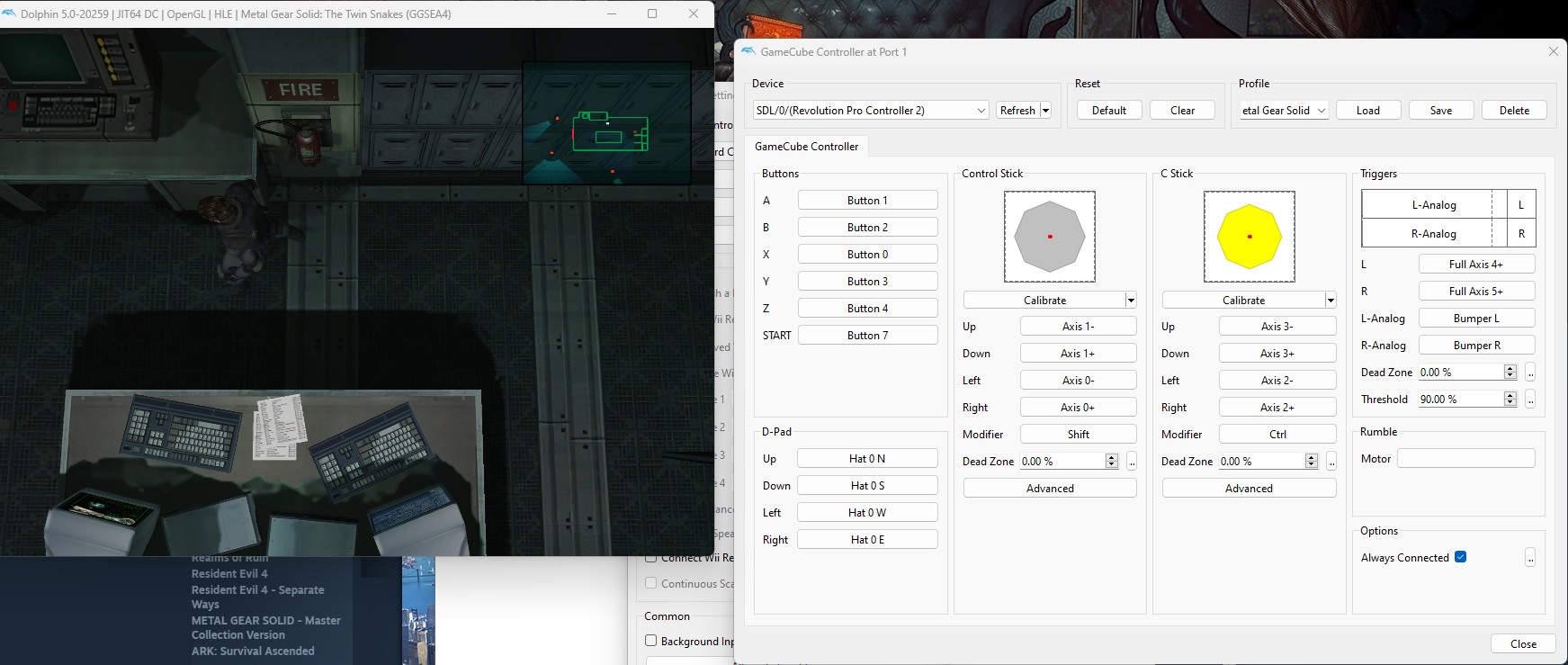The image size is (1568, 665).
Task: Open the Profile dropdown
Action: [x=1284, y=110]
